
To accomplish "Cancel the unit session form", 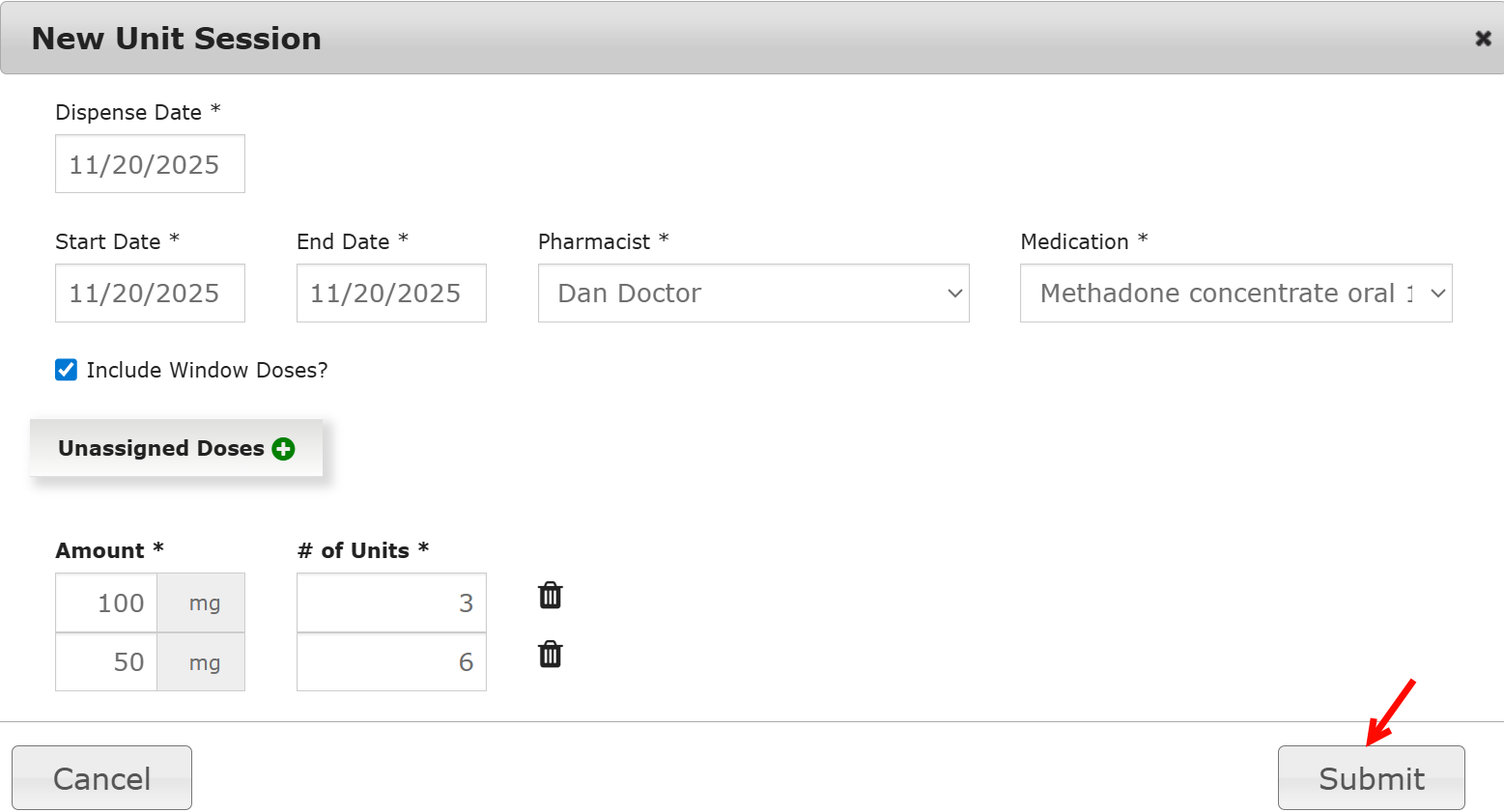I will [101, 778].
